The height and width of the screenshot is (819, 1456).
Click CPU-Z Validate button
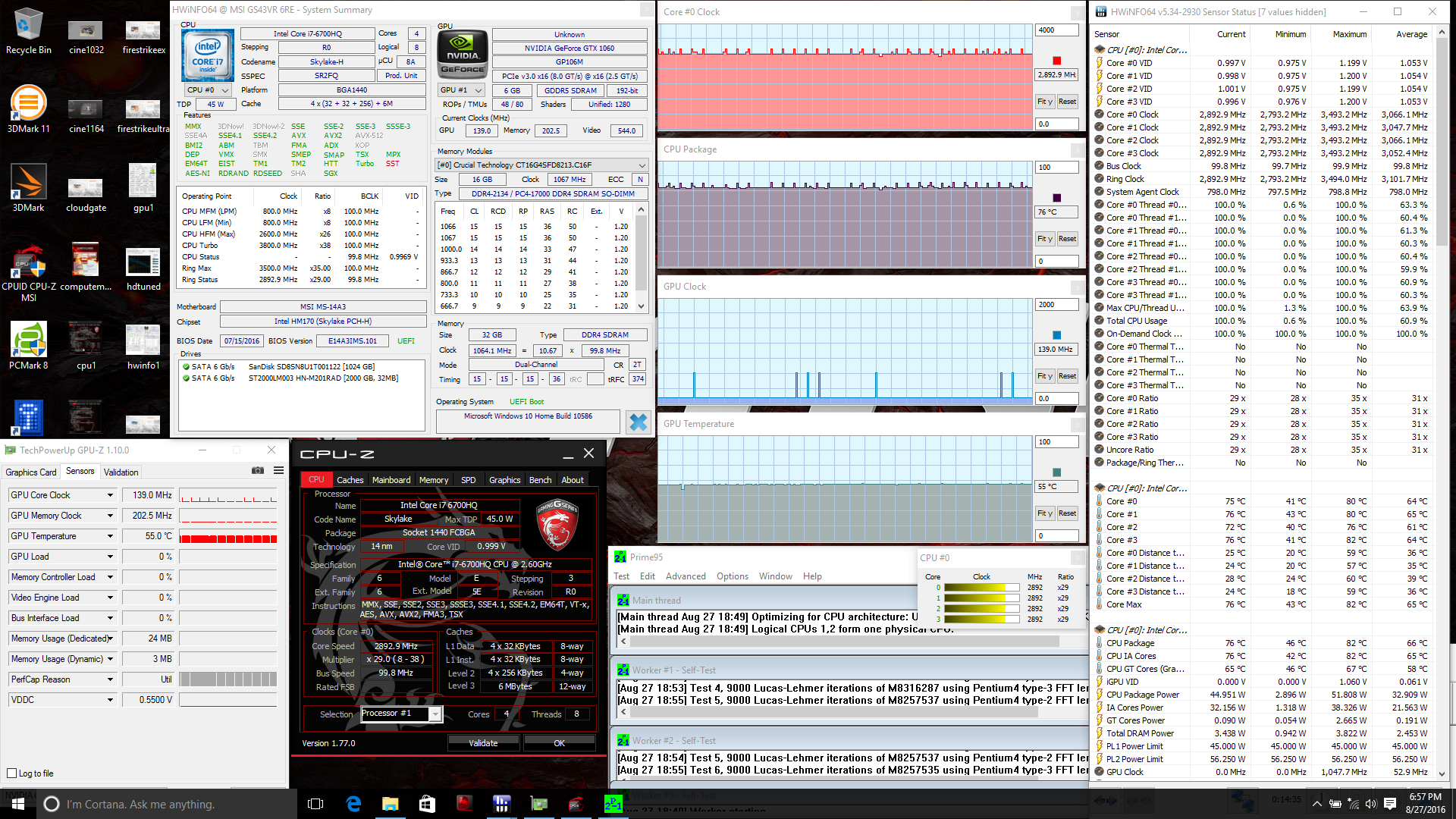[483, 743]
